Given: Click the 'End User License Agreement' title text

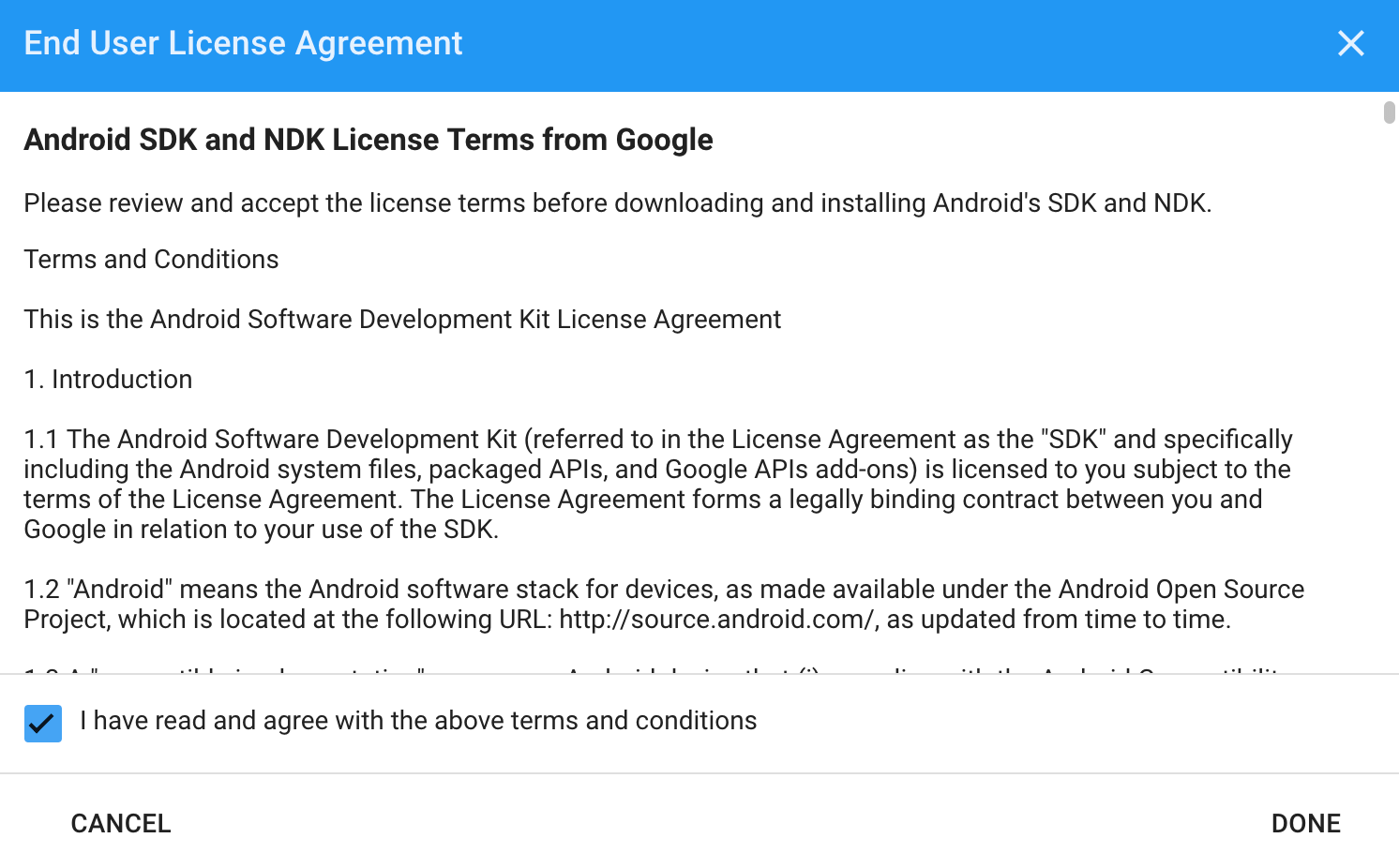Looking at the screenshot, I should pyautogui.click(x=243, y=43).
